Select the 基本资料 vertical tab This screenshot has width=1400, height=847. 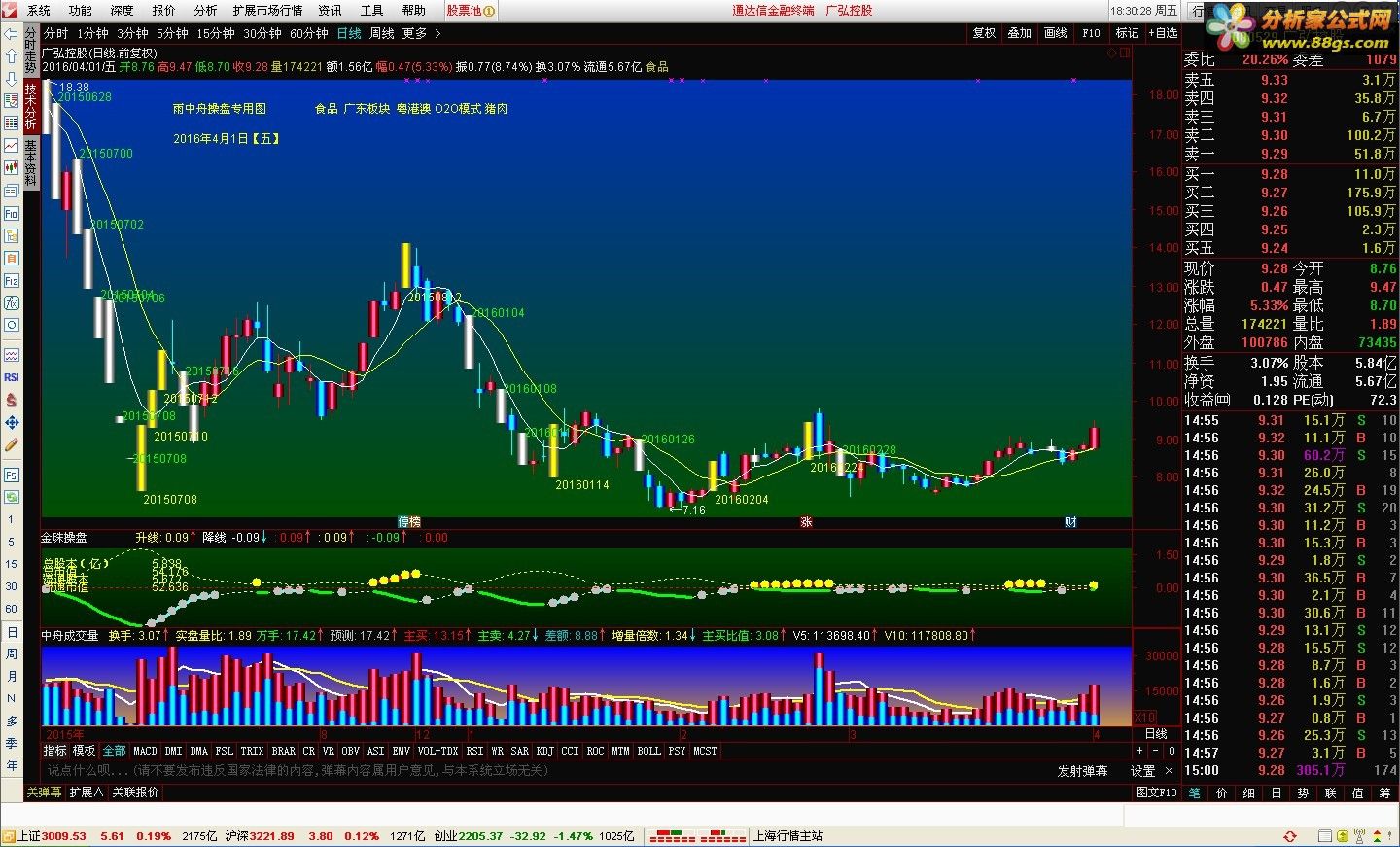[x=31, y=163]
